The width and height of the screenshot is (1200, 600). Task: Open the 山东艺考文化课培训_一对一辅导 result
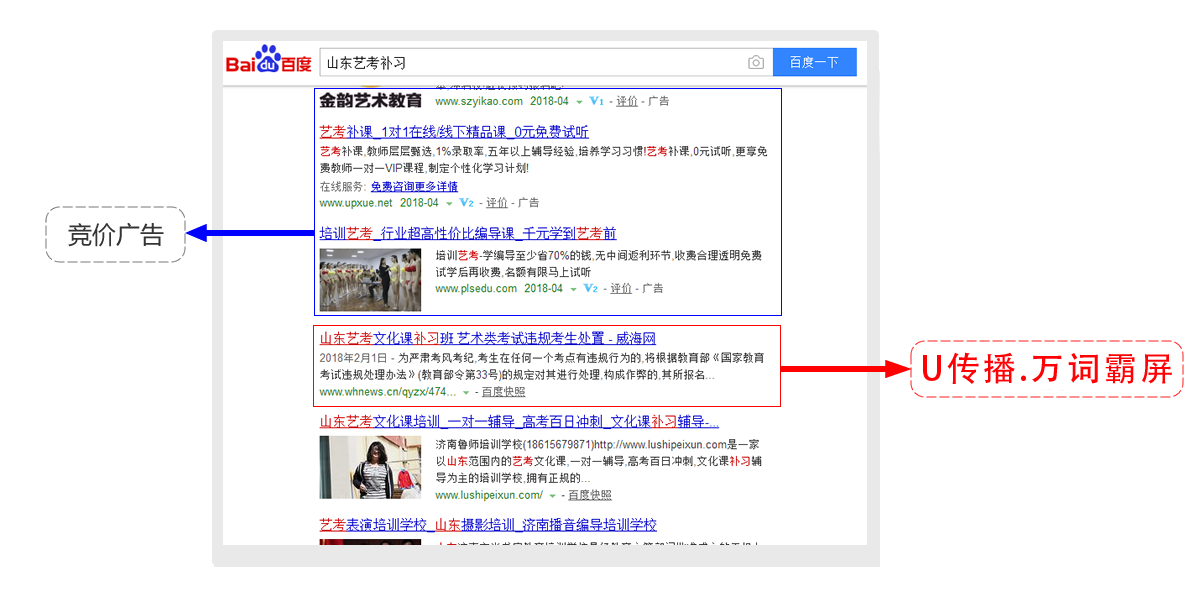tap(519, 422)
